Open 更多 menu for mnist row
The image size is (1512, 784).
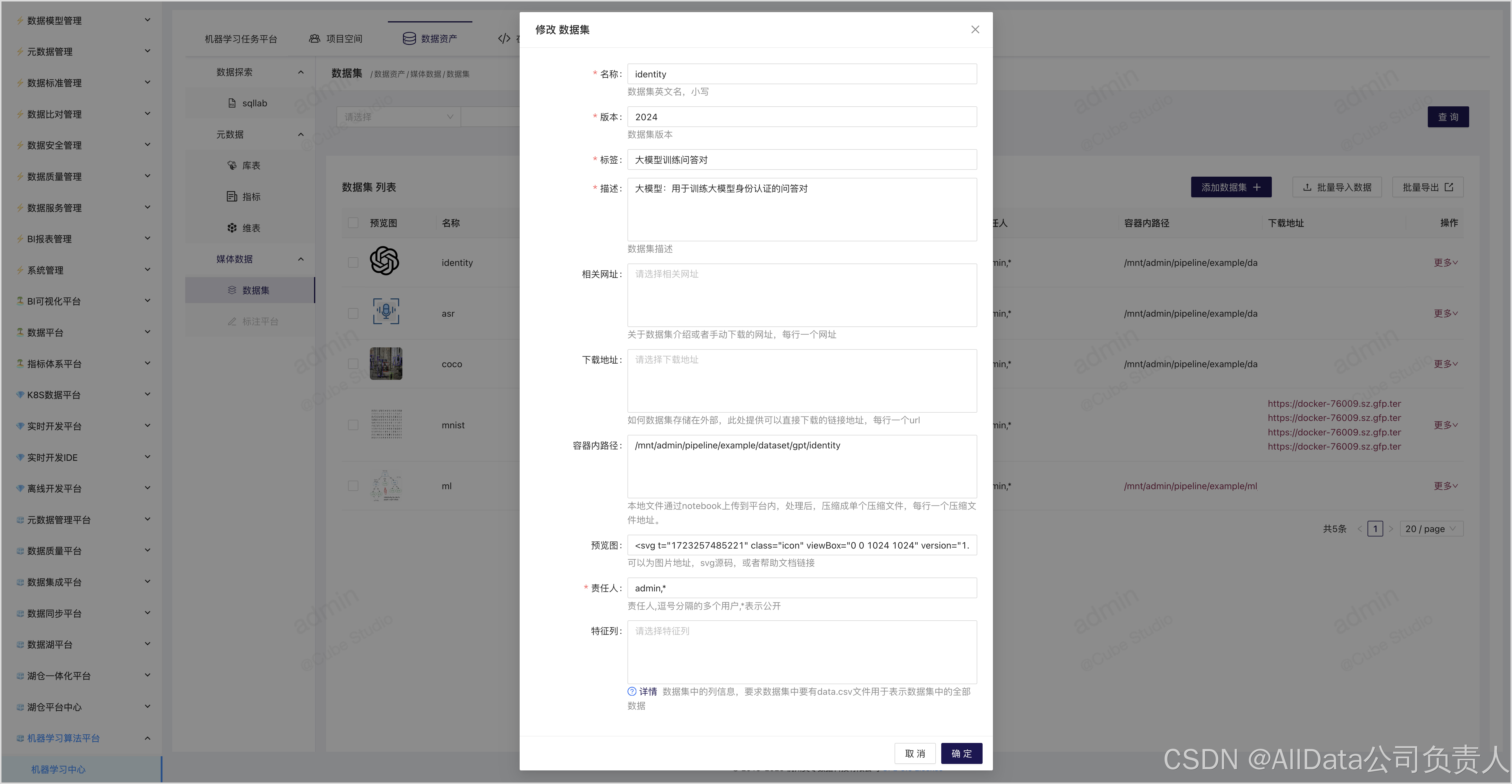(1446, 425)
